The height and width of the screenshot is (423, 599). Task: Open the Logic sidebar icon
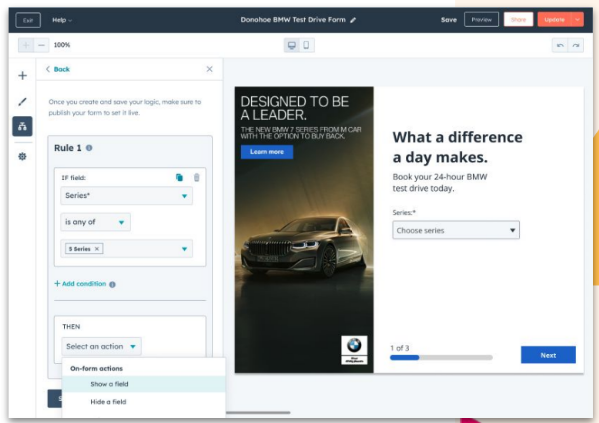click(x=22, y=126)
